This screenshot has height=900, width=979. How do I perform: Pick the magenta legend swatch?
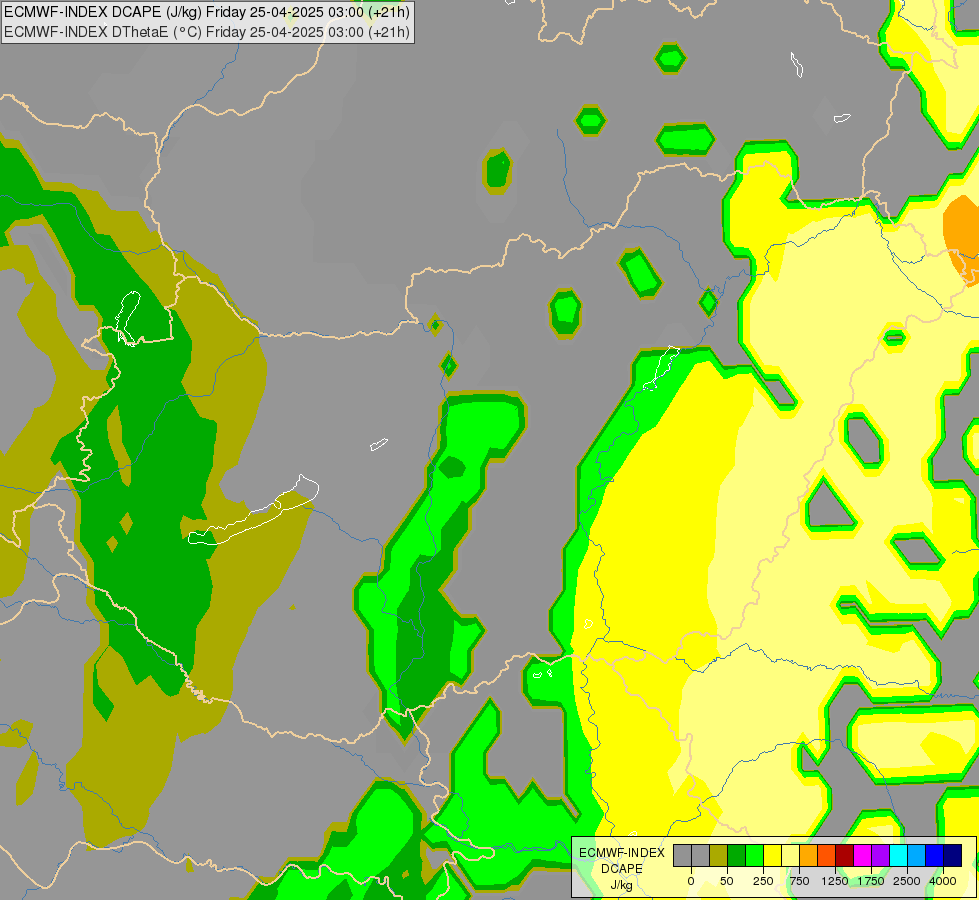[x=862, y=856]
